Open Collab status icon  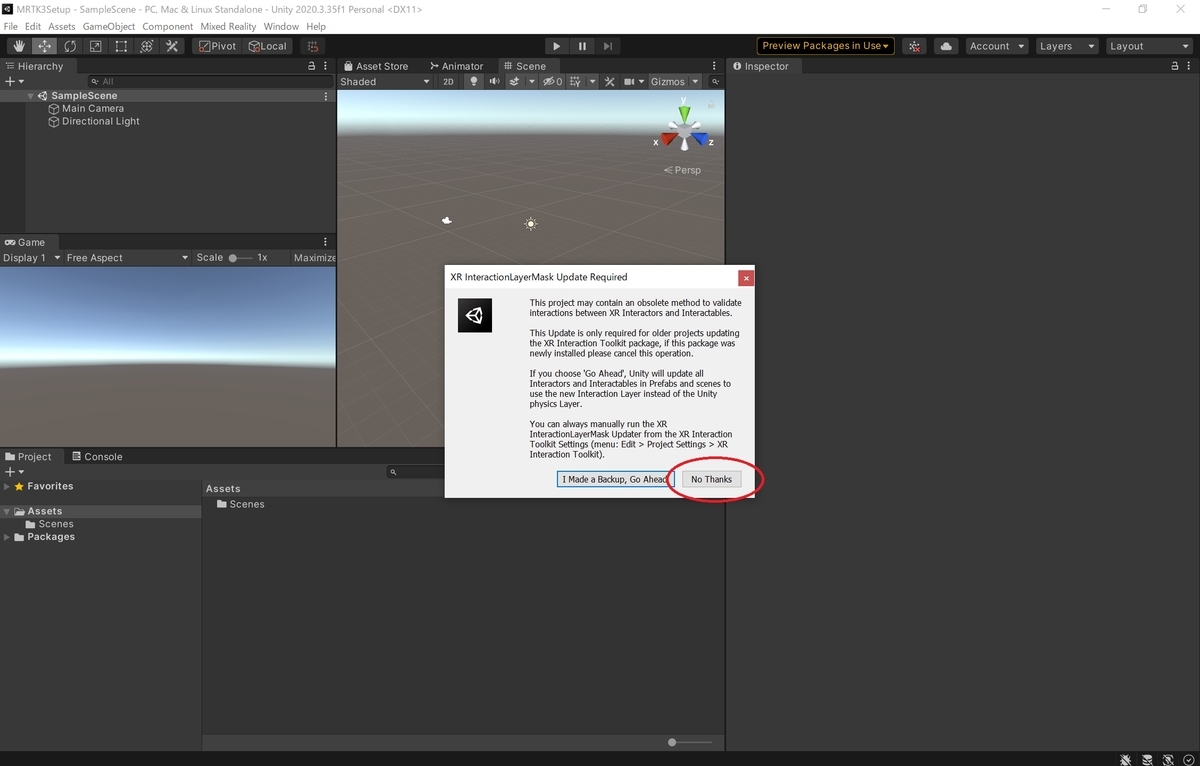tap(914, 46)
